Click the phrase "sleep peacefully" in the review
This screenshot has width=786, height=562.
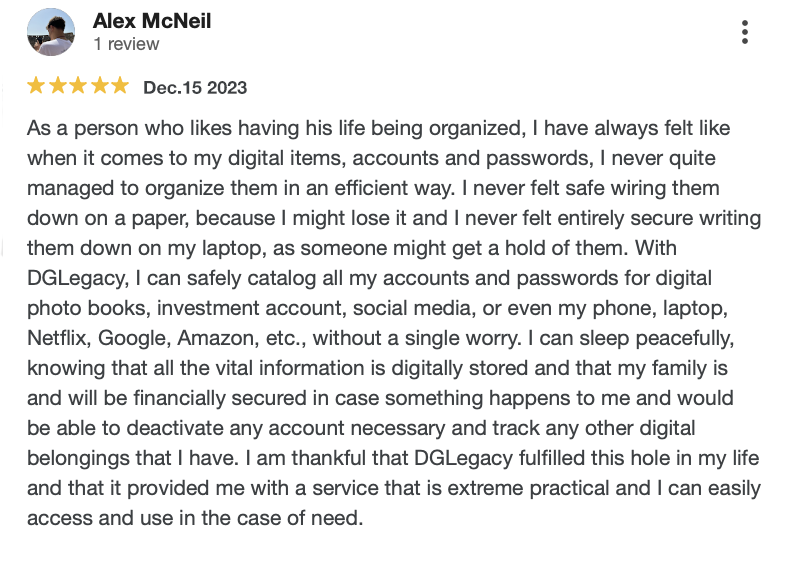coord(657,338)
